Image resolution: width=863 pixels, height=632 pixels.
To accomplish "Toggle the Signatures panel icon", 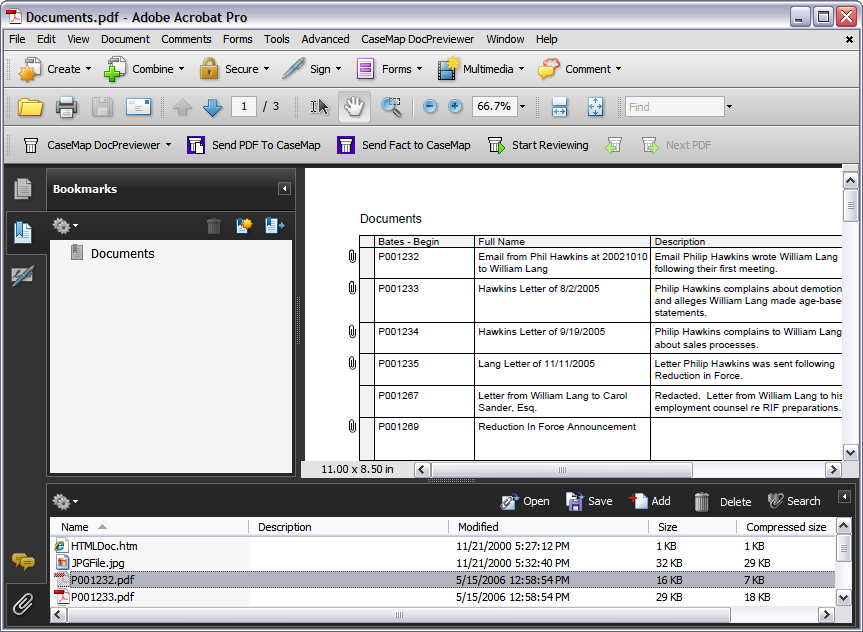I will (23, 277).
